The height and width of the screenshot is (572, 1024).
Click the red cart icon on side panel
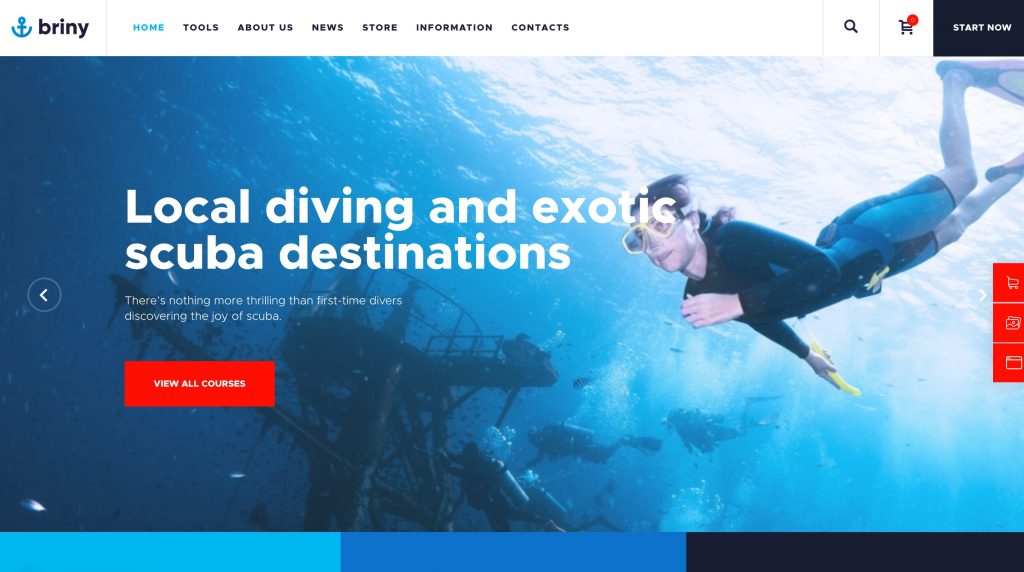point(1012,283)
